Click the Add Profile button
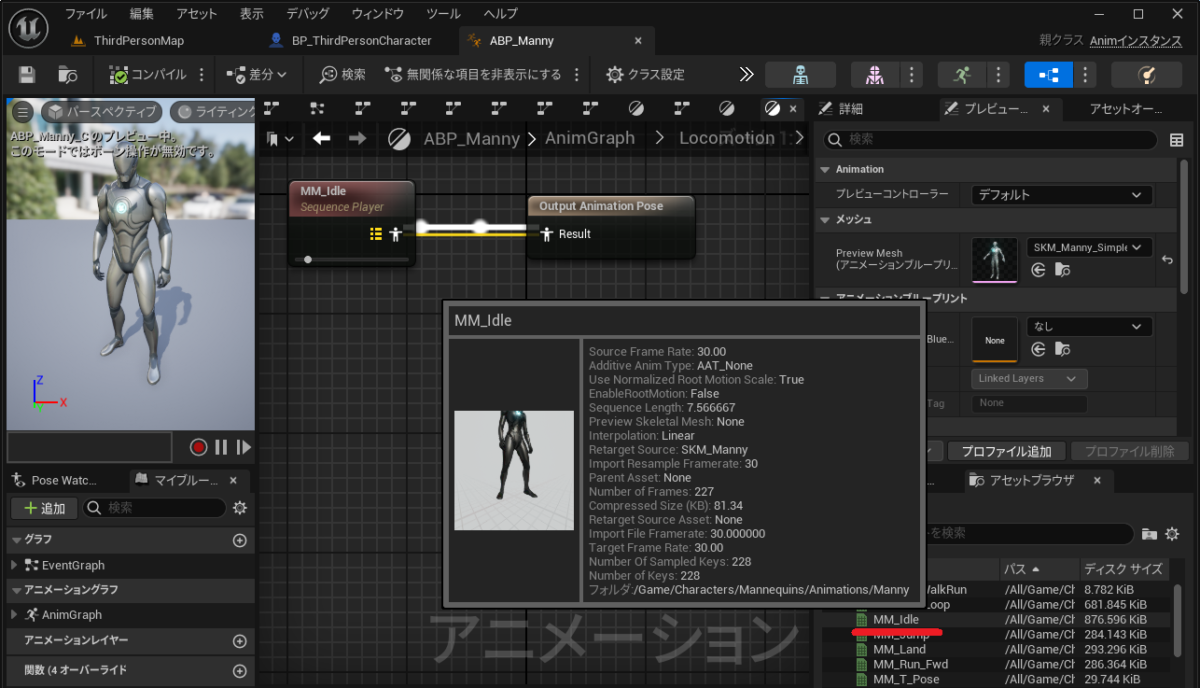Viewport: 1200px width, 688px height. 1006,451
